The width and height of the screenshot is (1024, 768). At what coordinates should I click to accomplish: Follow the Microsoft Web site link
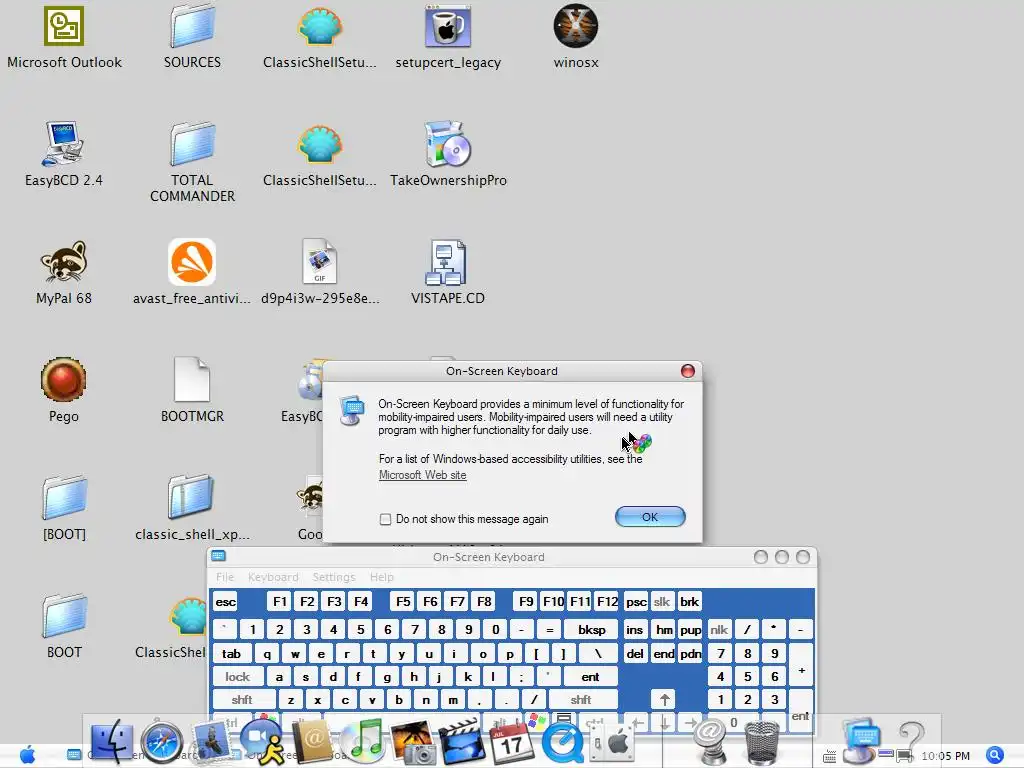tap(423, 475)
